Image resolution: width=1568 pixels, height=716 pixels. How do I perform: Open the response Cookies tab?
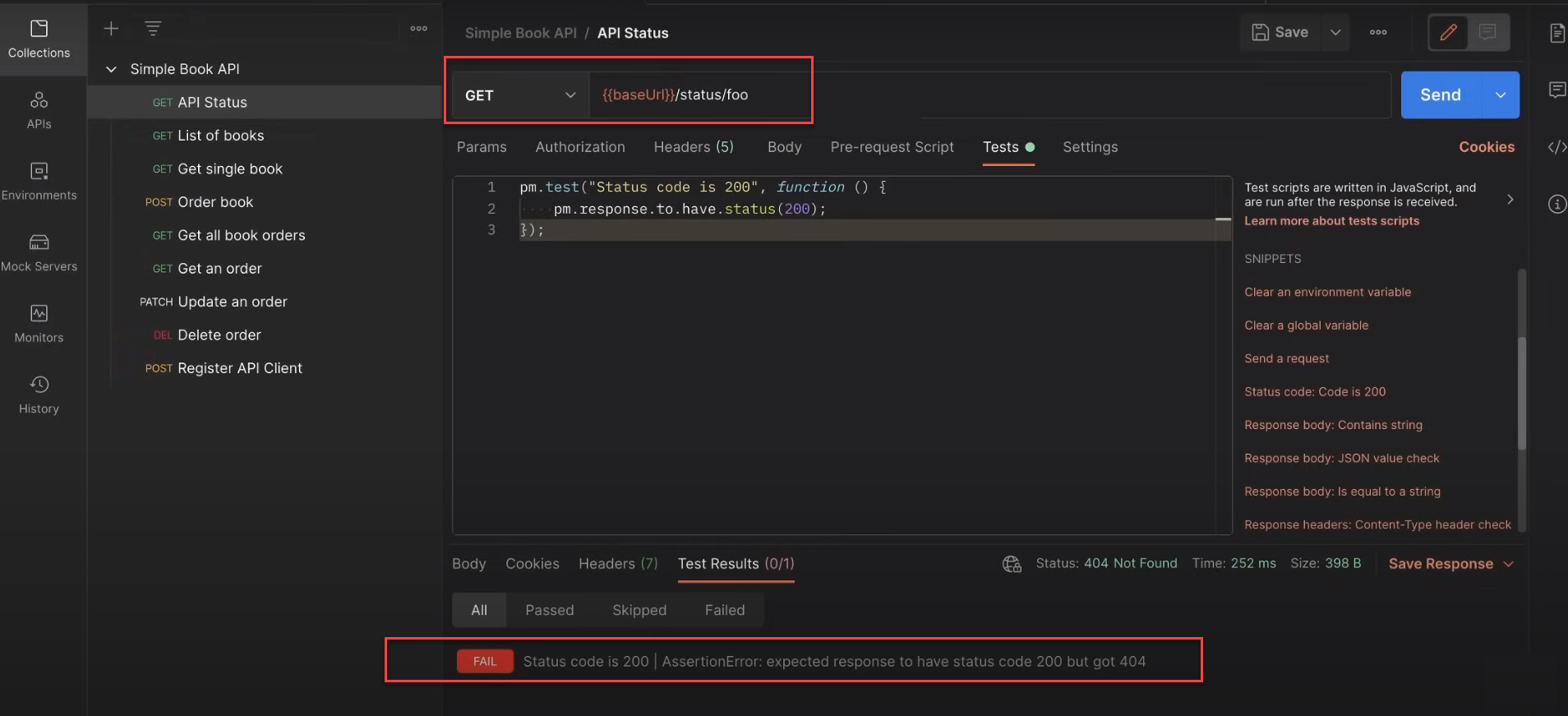click(x=532, y=564)
